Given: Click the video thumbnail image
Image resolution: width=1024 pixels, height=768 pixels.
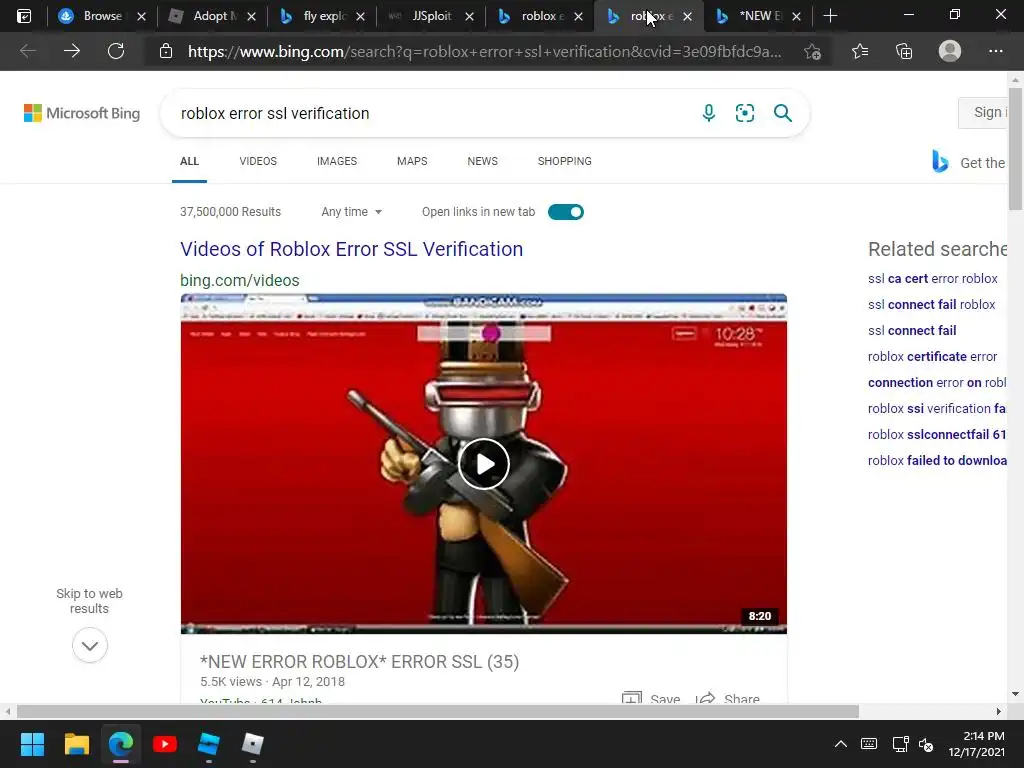Looking at the screenshot, I should tap(484, 464).
